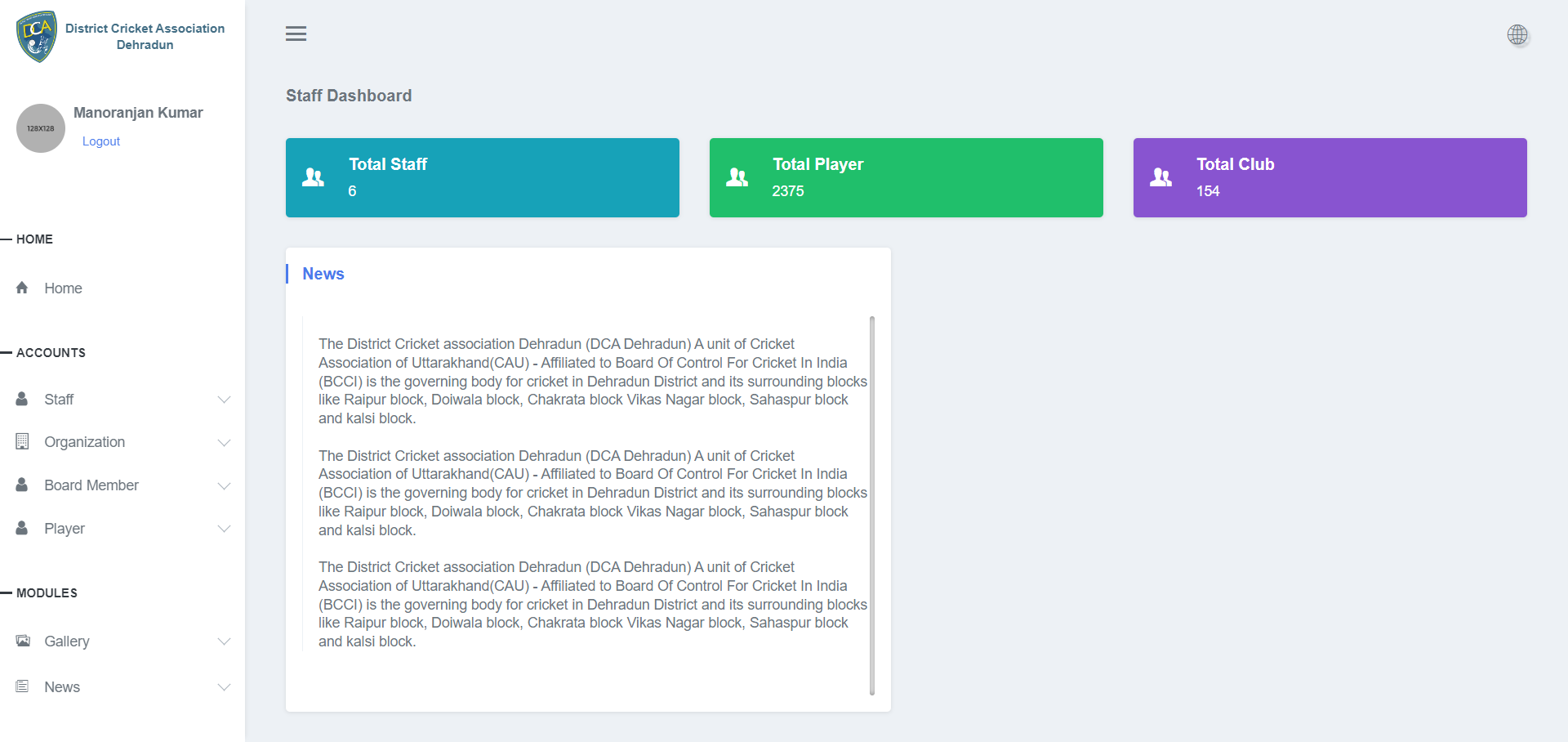The width and height of the screenshot is (1568, 742).
Task: Click the Logout link
Action: 101,141
